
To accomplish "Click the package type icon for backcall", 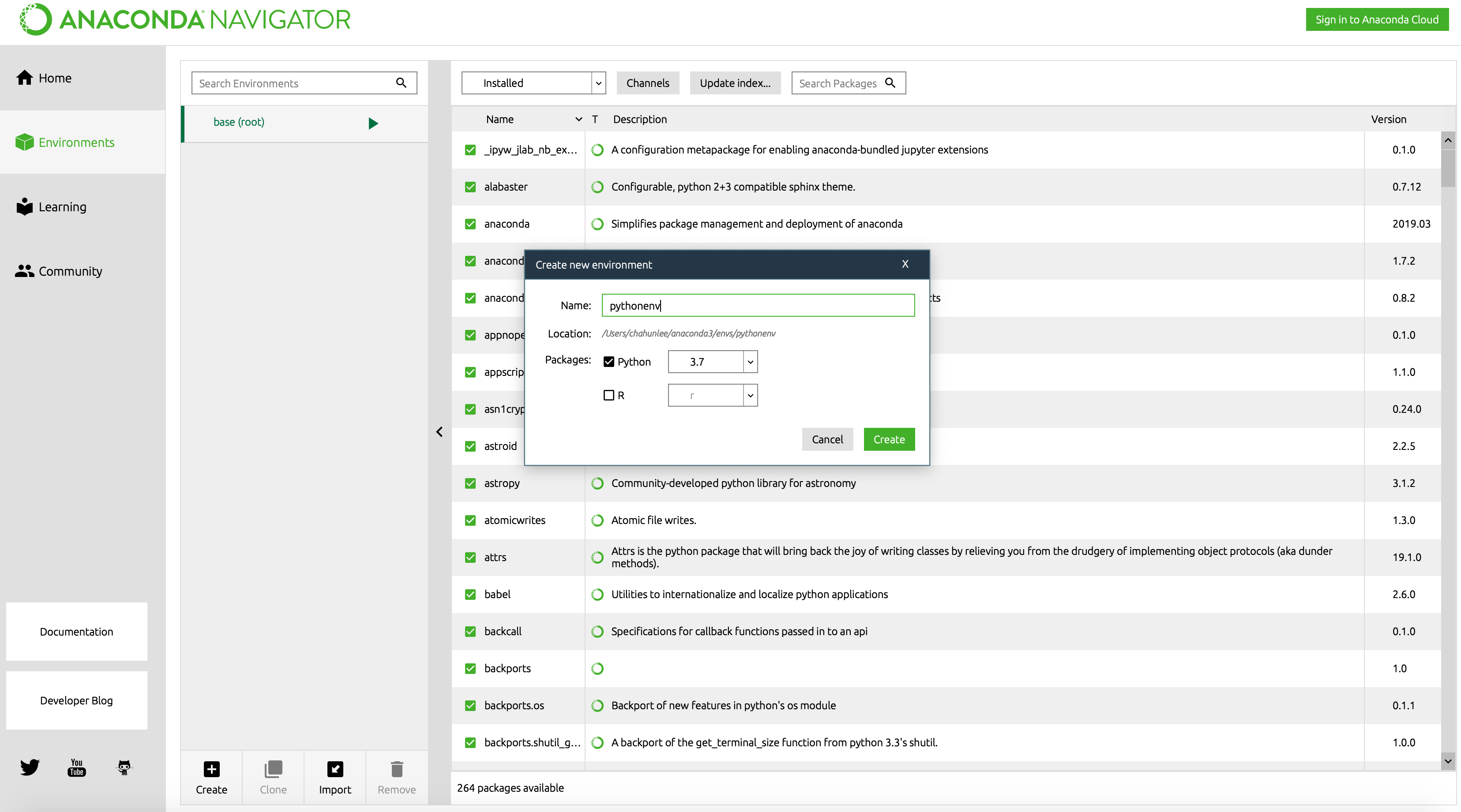I will click(x=597, y=631).
